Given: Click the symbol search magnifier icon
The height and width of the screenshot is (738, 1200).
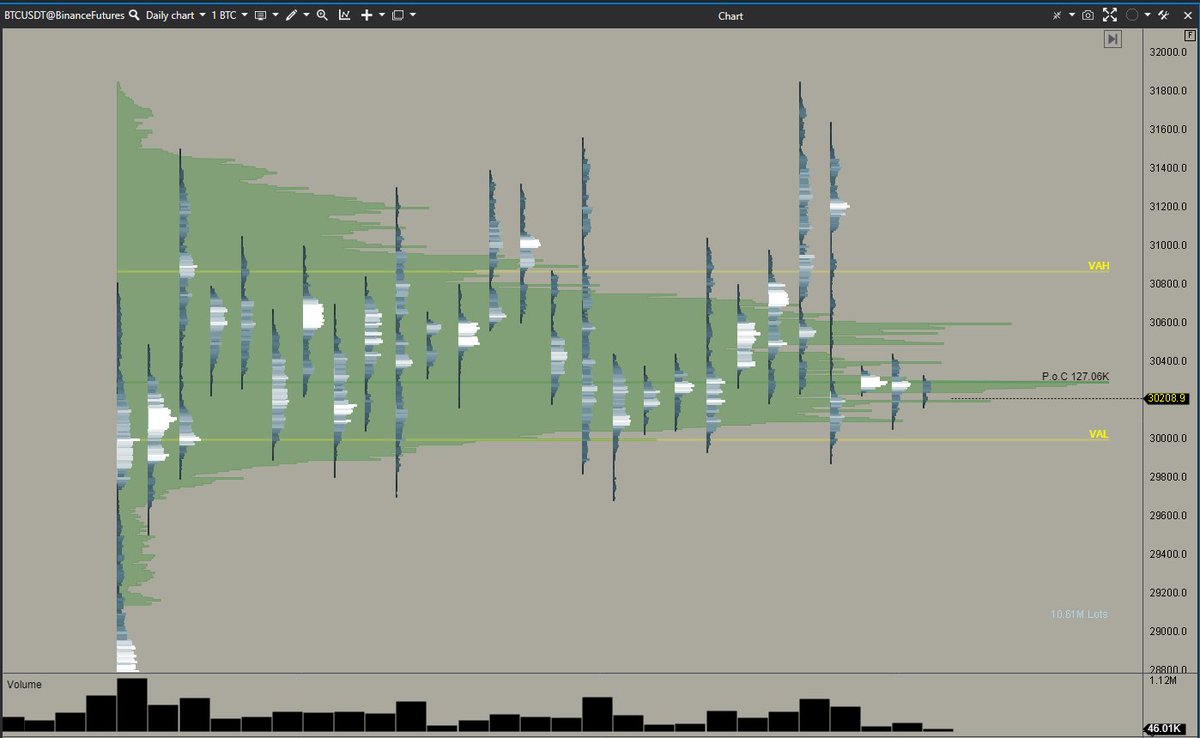Looking at the screenshot, I should [x=133, y=15].
